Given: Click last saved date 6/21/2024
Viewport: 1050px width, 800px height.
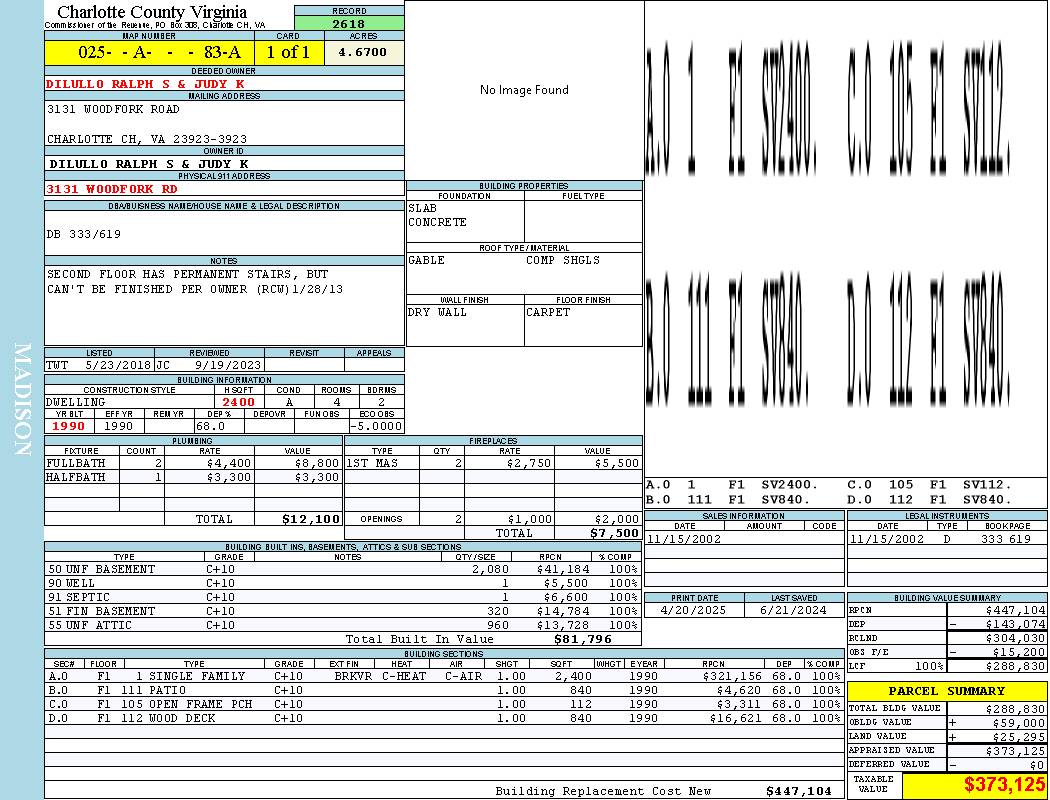Looking at the screenshot, I should 794,611.
